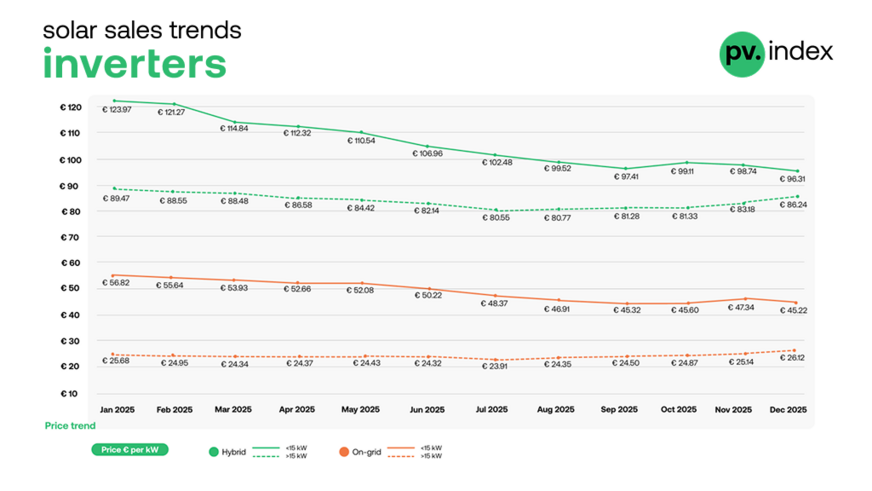Select the Jan 2025 Hybrid point at € 123.97
The width and height of the screenshot is (872, 491).
tap(113, 101)
